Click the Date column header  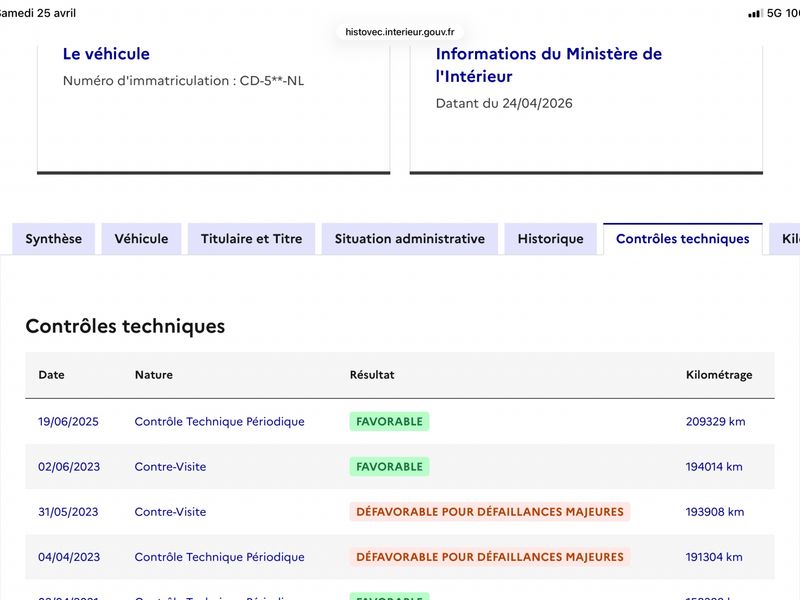[52, 375]
